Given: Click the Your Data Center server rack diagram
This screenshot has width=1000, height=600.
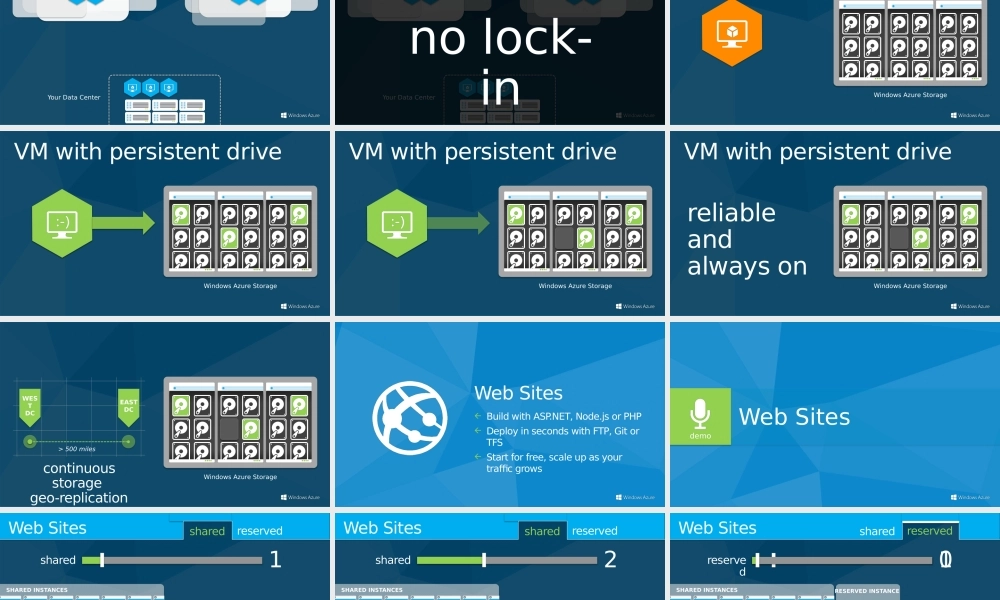Looking at the screenshot, I should [x=164, y=100].
